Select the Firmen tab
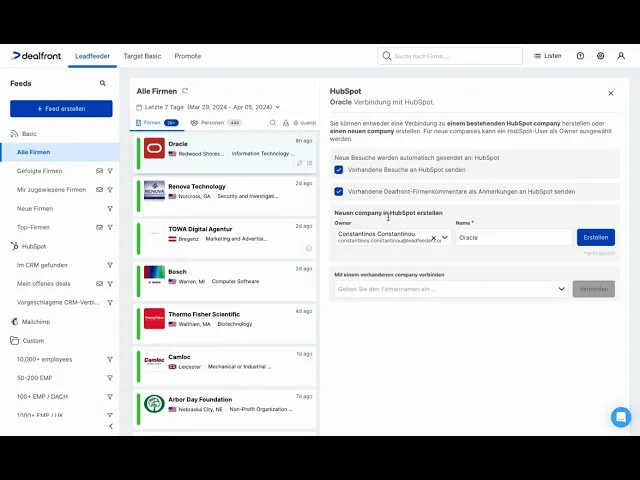The height and width of the screenshot is (480, 640). pyautogui.click(x=157, y=123)
